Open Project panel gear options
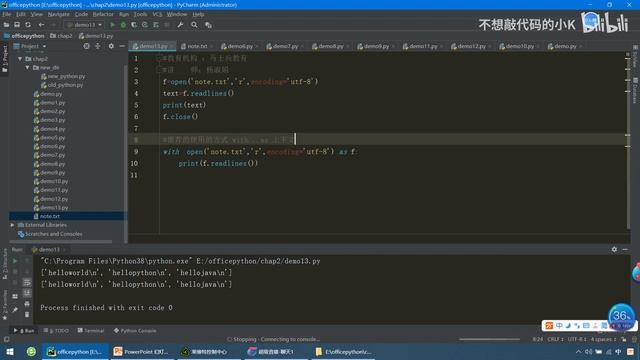The height and width of the screenshot is (360, 640). [x=111, y=46]
